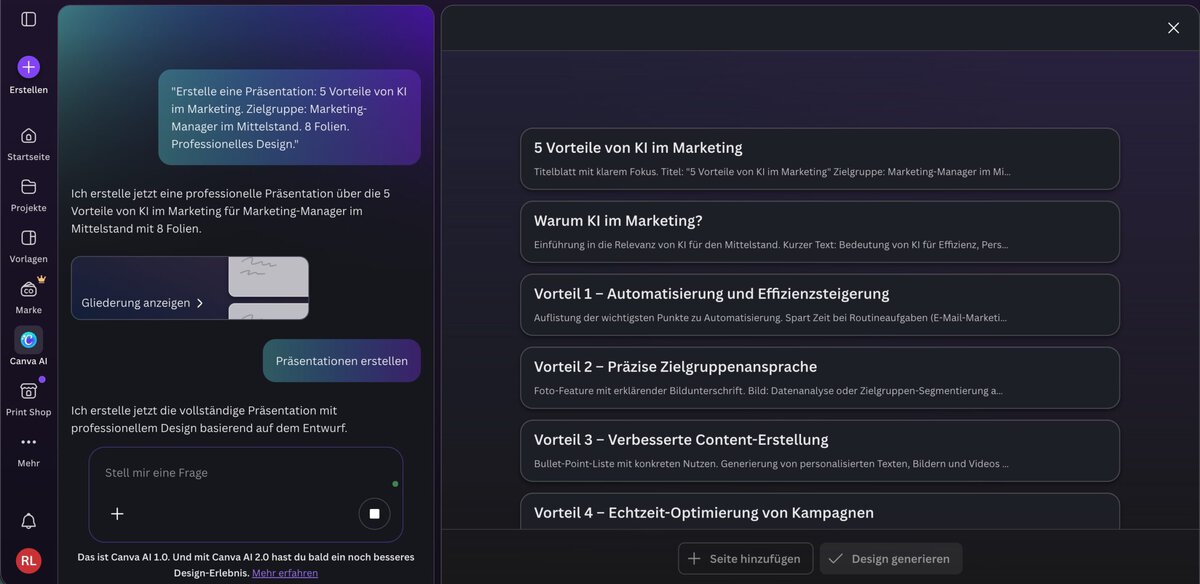Select the Marke brand icon
This screenshot has height=584, width=1200.
[x=28, y=292]
